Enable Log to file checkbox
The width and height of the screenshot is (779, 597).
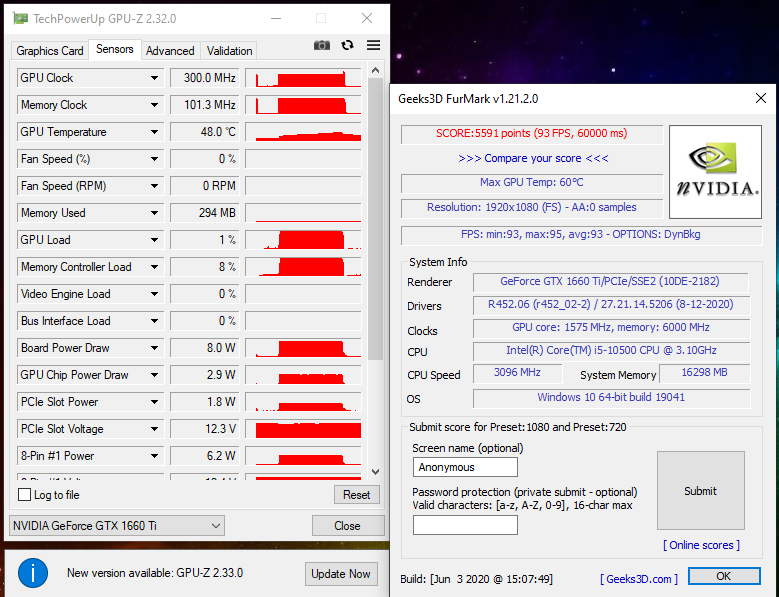(x=24, y=495)
